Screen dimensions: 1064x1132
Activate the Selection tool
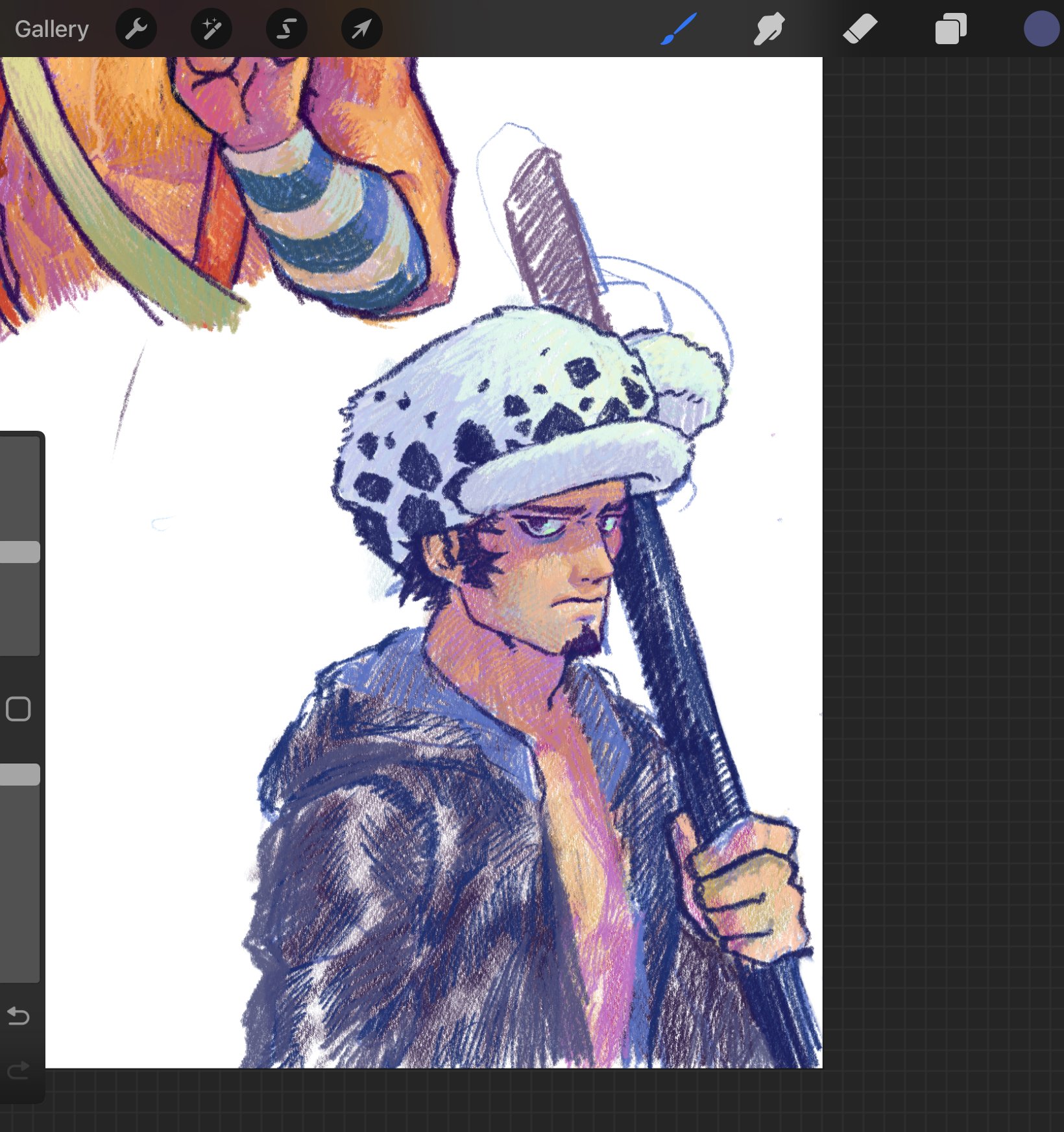(287, 29)
